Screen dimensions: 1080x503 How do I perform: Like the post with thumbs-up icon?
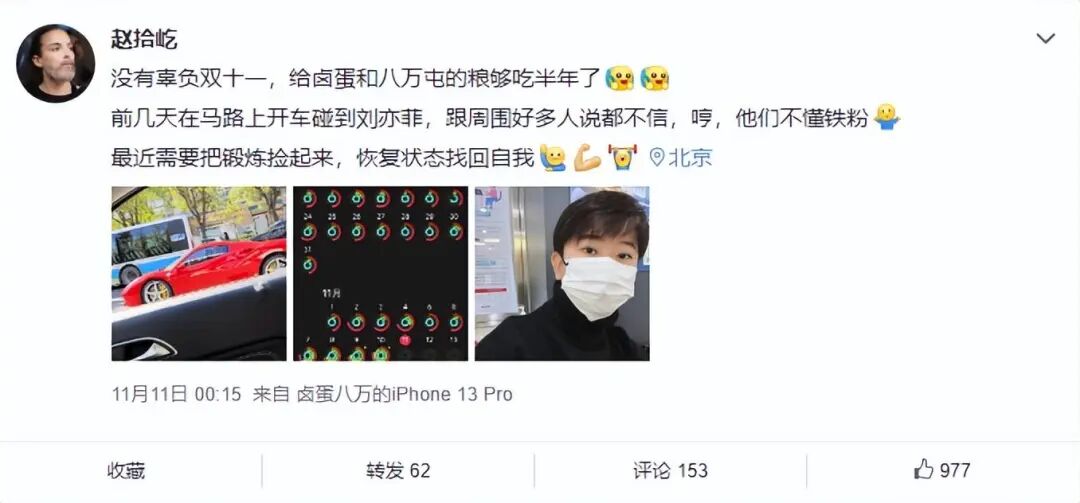coord(923,471)
